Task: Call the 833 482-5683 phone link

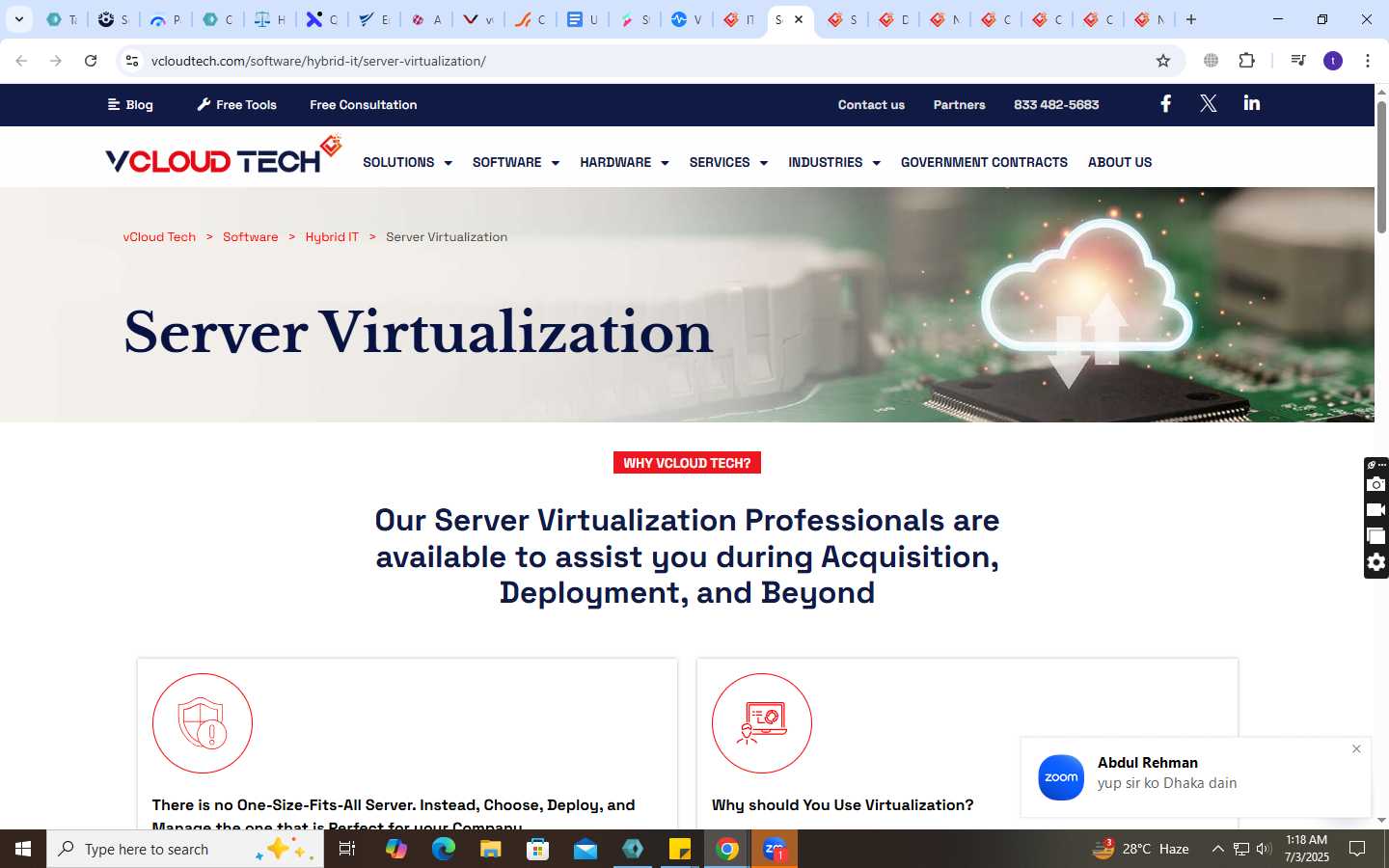Action: click(1056, 104)
